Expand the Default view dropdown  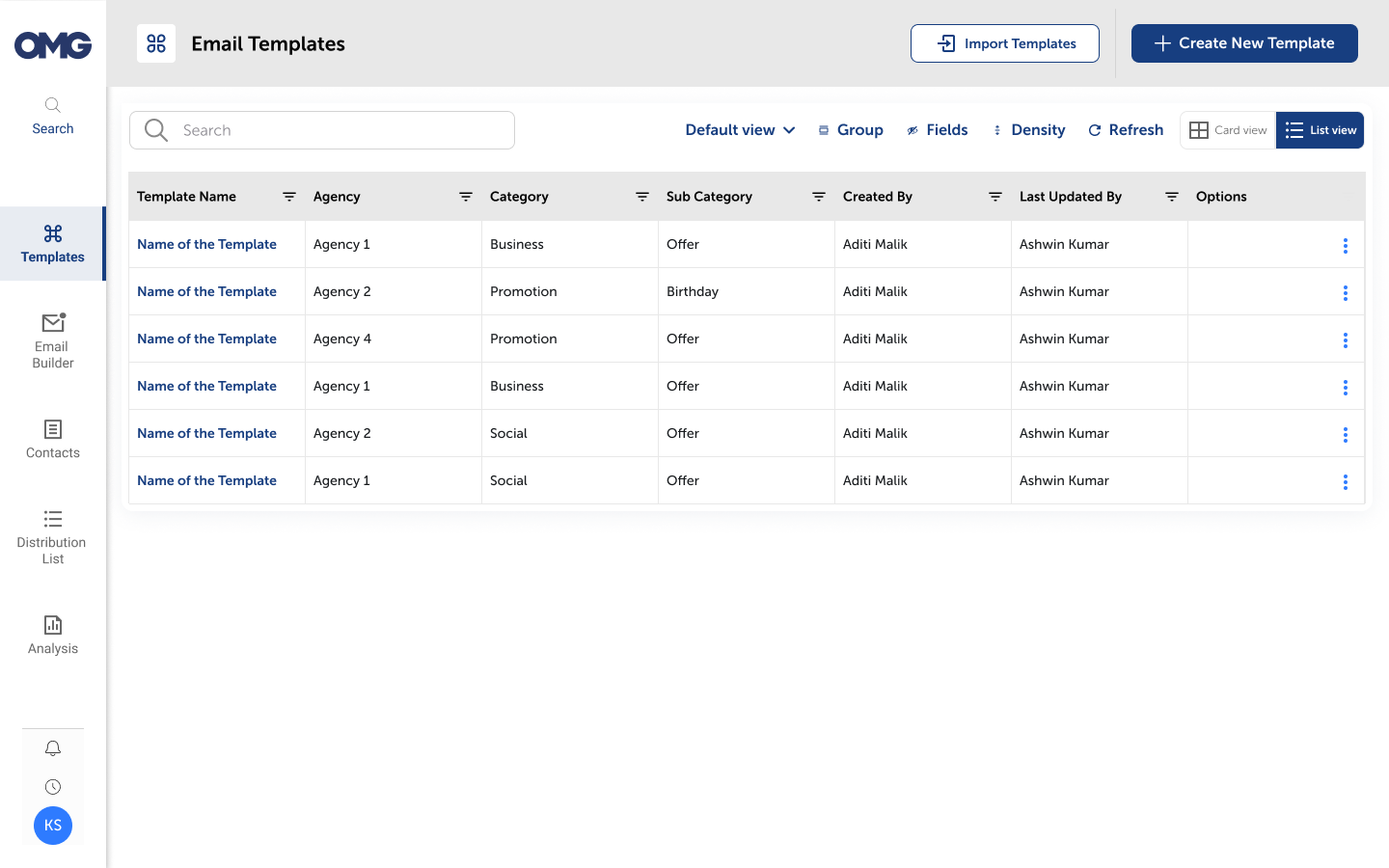click(740, 130)
